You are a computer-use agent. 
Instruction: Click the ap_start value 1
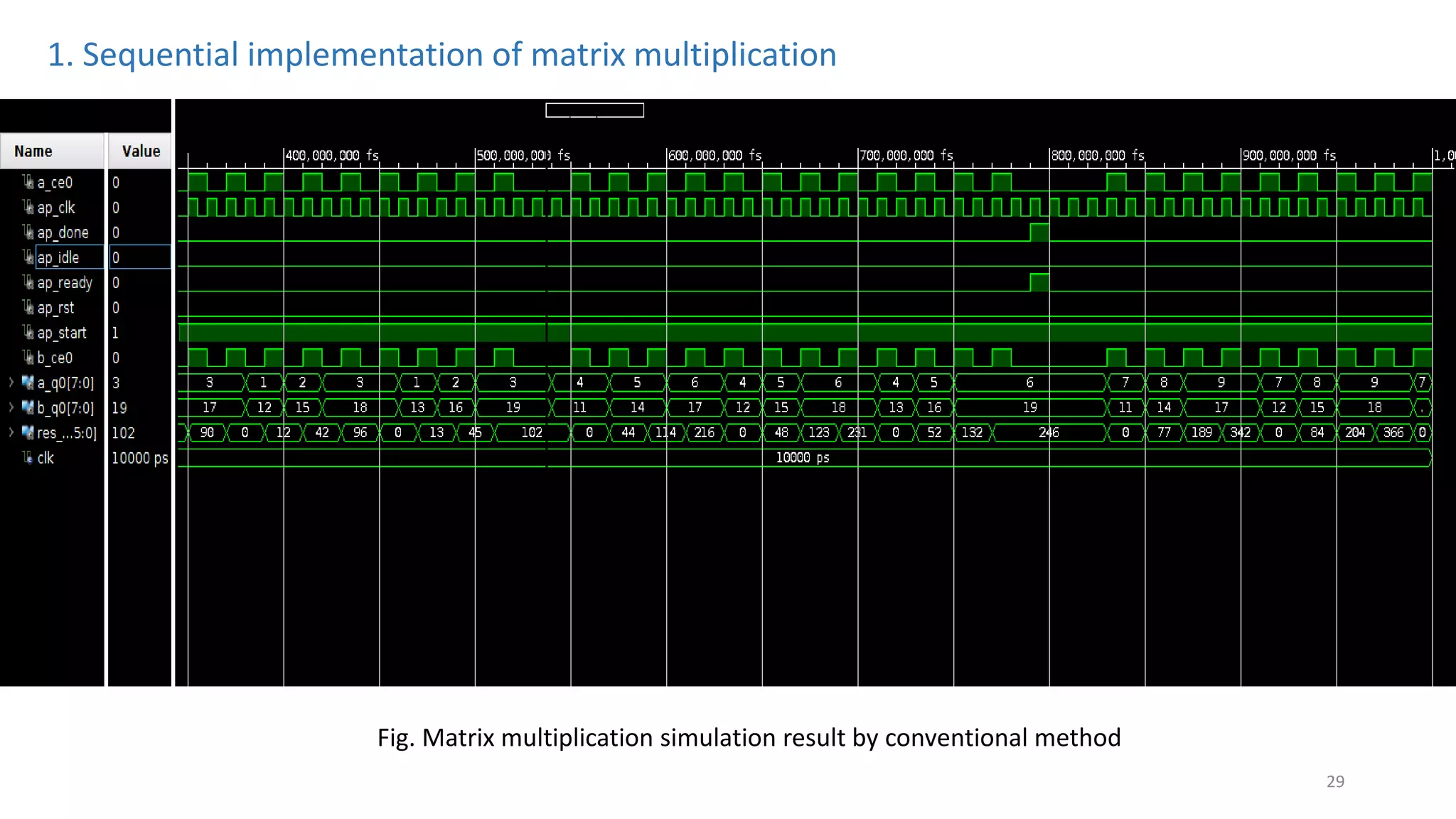click(x=115, y=333)
